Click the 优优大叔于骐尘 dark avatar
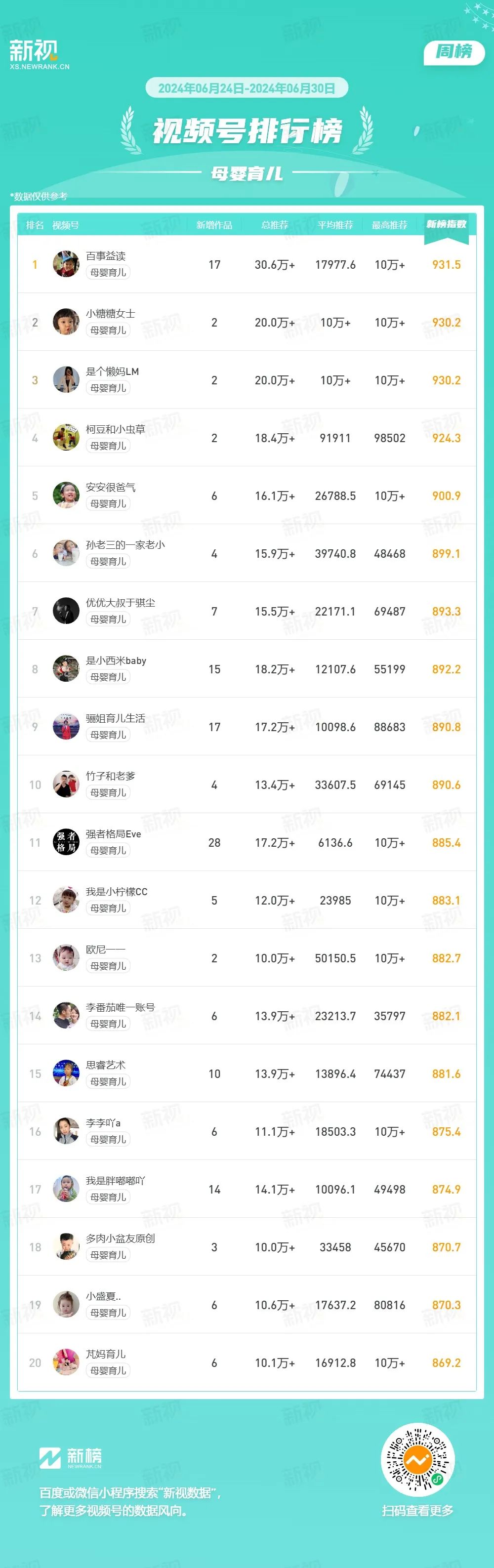 [x=66, y=611]
